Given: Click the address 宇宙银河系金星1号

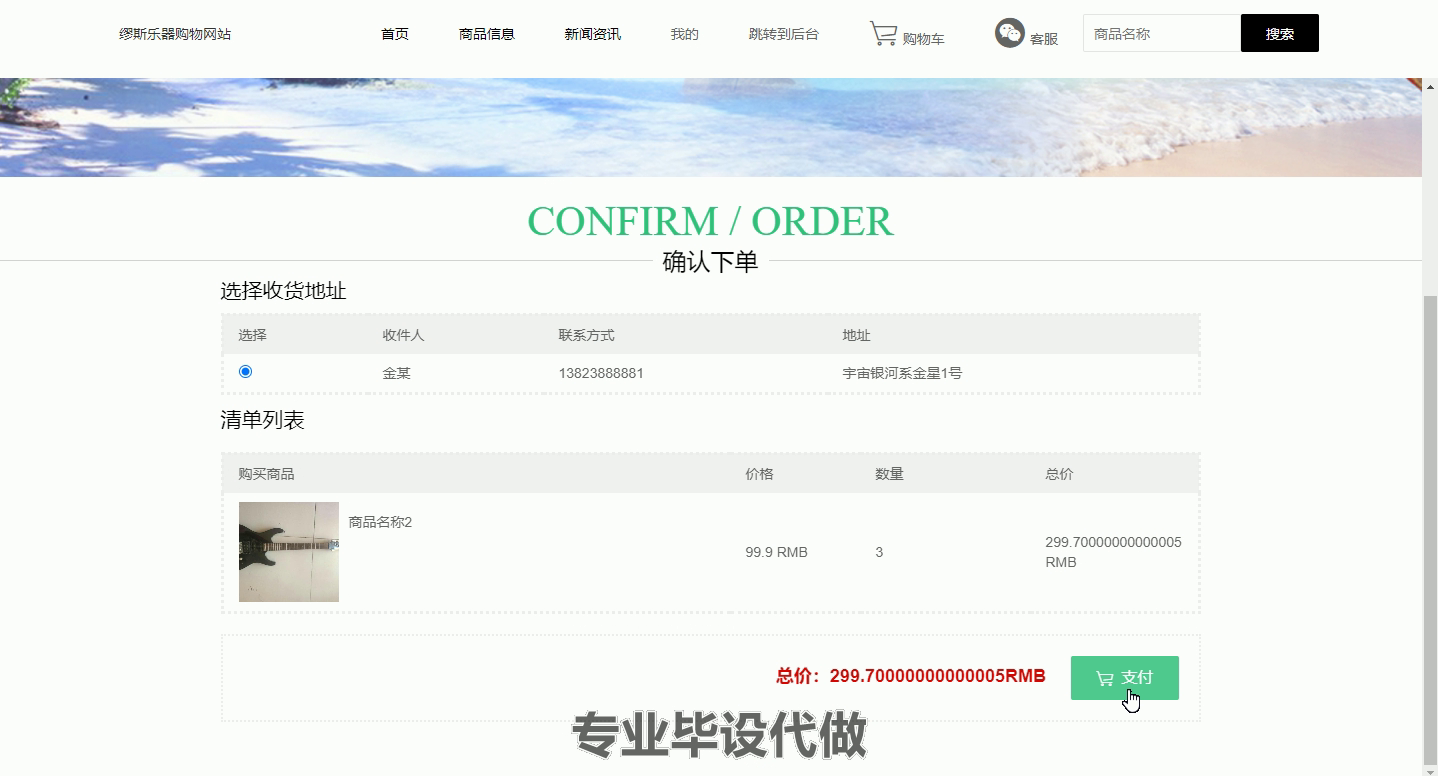Looking at the screenshot, I should point(902,373).
